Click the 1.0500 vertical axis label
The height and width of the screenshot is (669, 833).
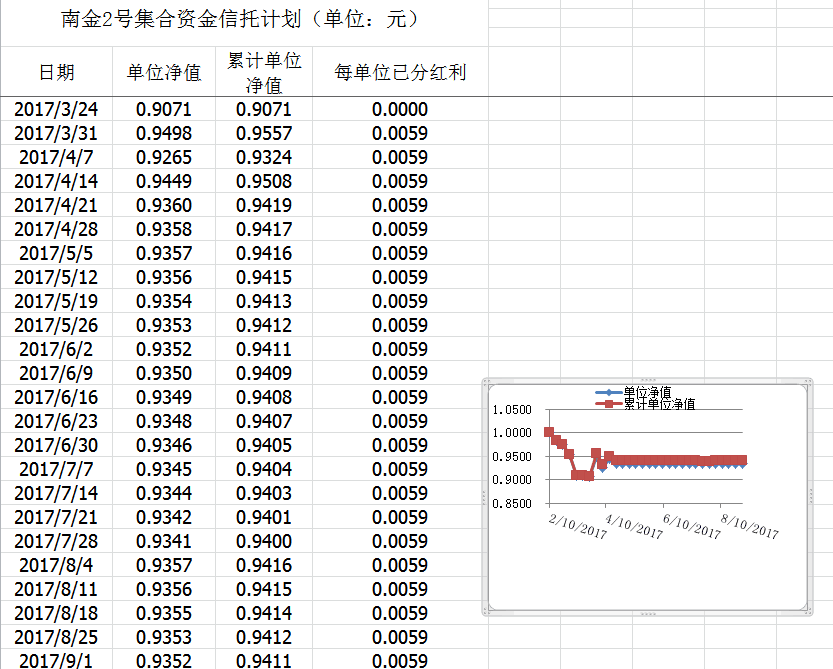(x=512, y=410)
